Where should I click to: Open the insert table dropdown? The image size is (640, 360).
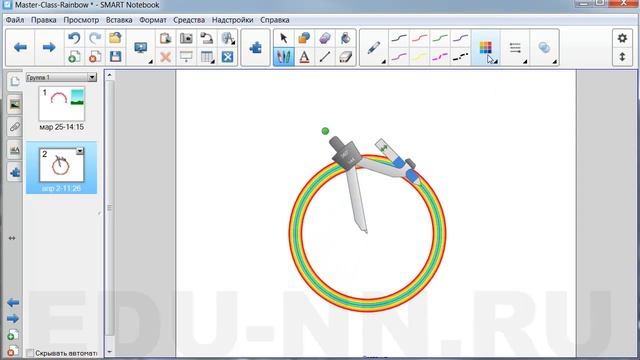click(x=213, y=62)
